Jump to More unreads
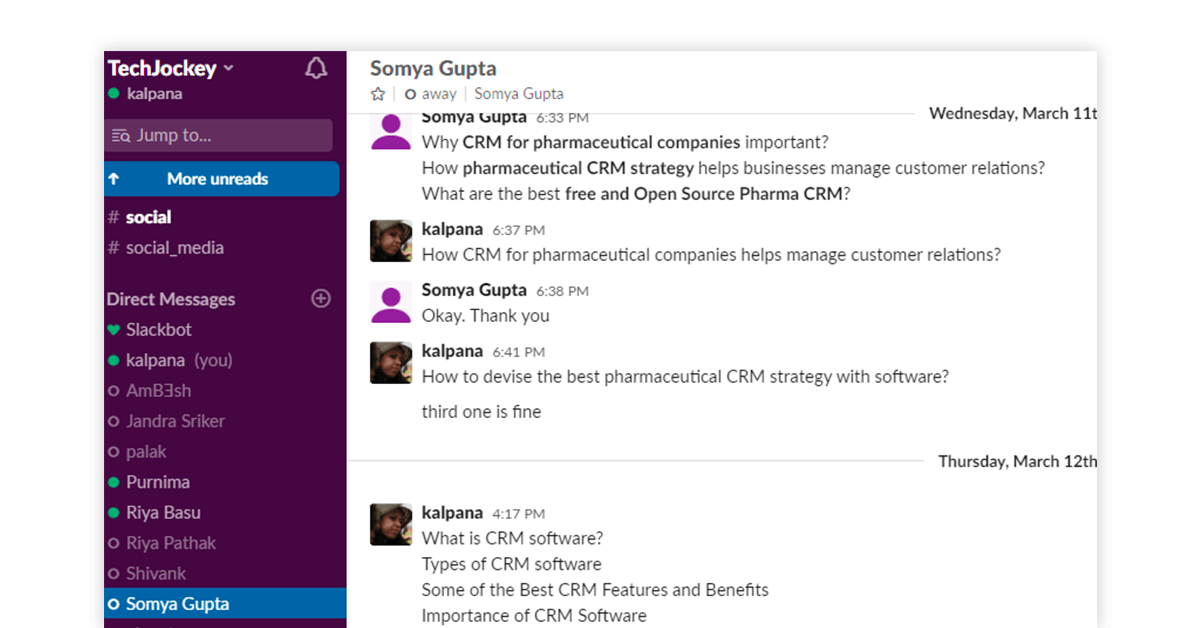The height and width of the screenshot is (628, 1200). pyautogui.click(x=221, y=179)
